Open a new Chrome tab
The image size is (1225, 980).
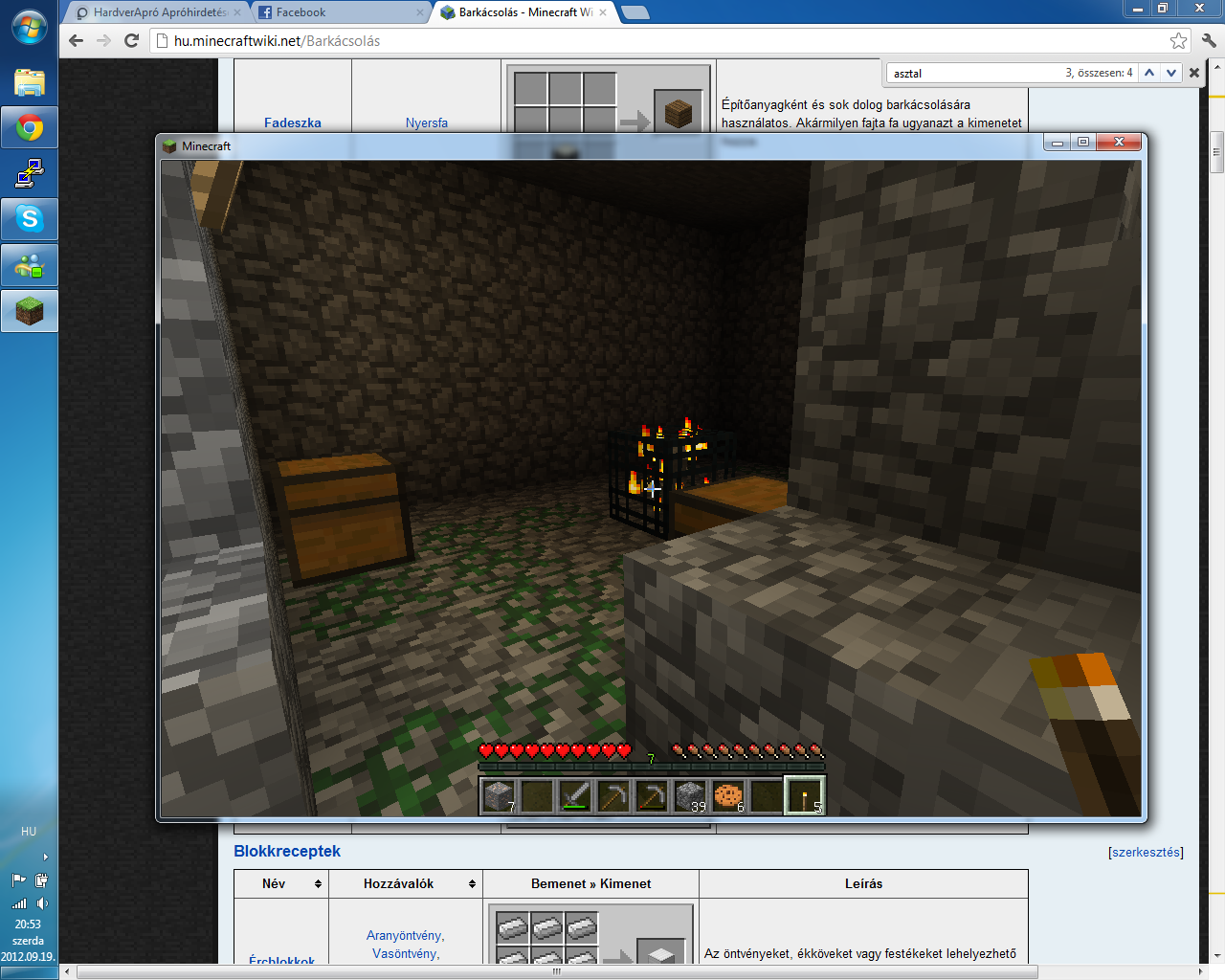pos(635,12)
